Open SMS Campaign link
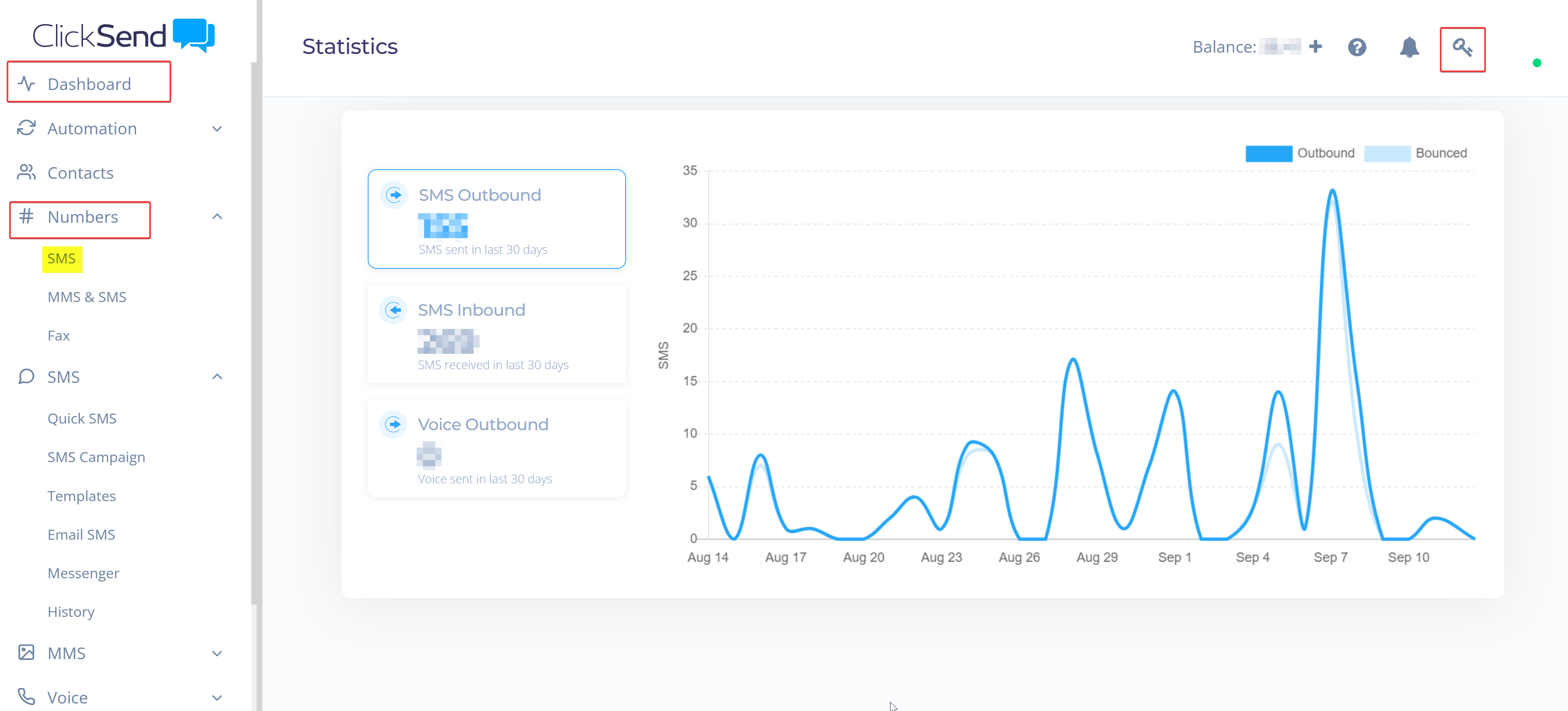The image size is (1568, 711). [x=96, y=457]
